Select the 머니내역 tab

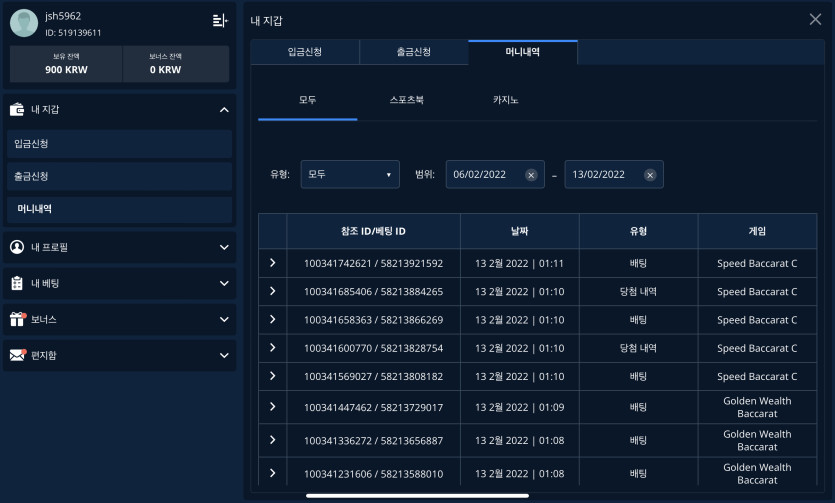[522, 52]
